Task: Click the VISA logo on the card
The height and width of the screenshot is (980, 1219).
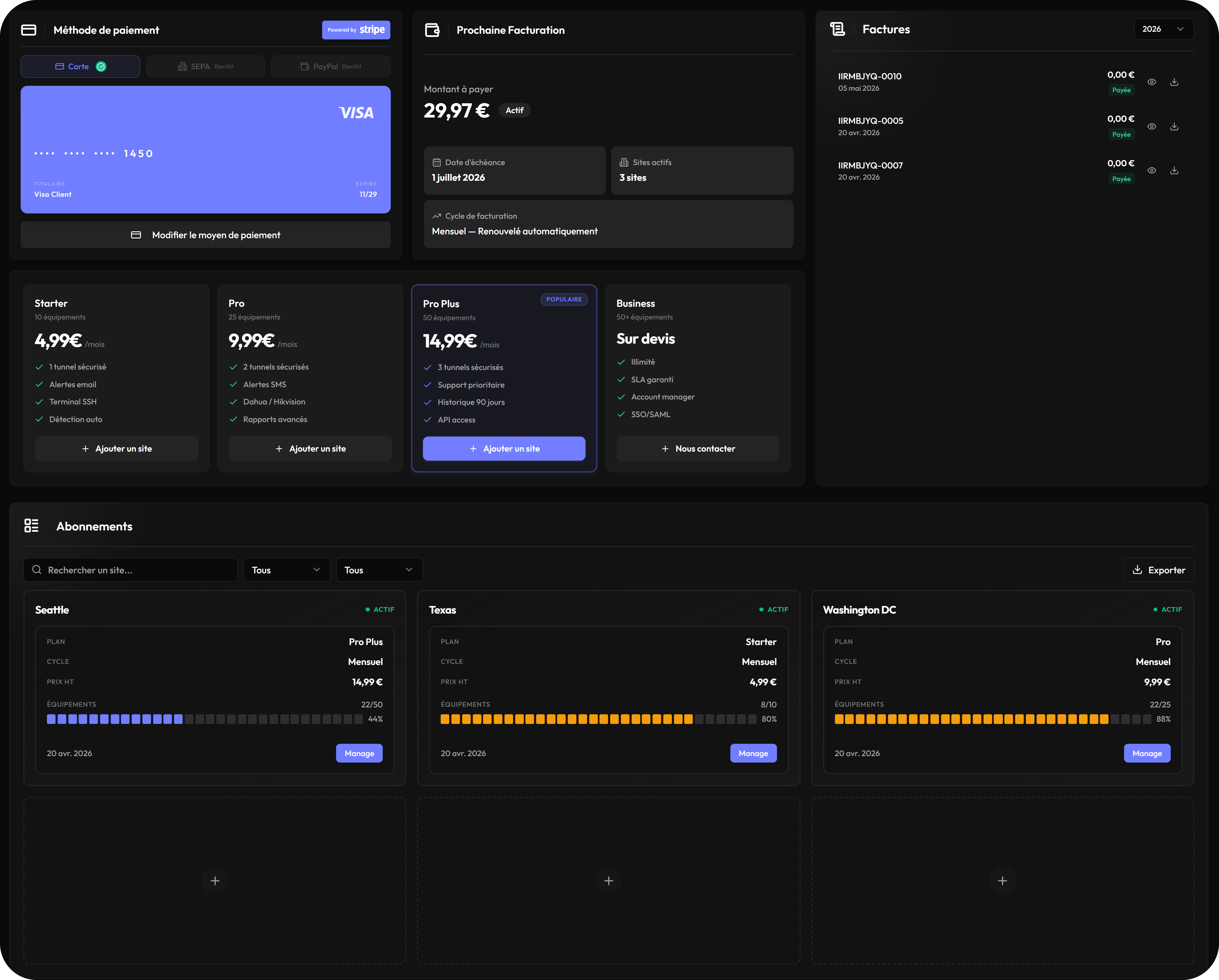Action: coord(356,113)
